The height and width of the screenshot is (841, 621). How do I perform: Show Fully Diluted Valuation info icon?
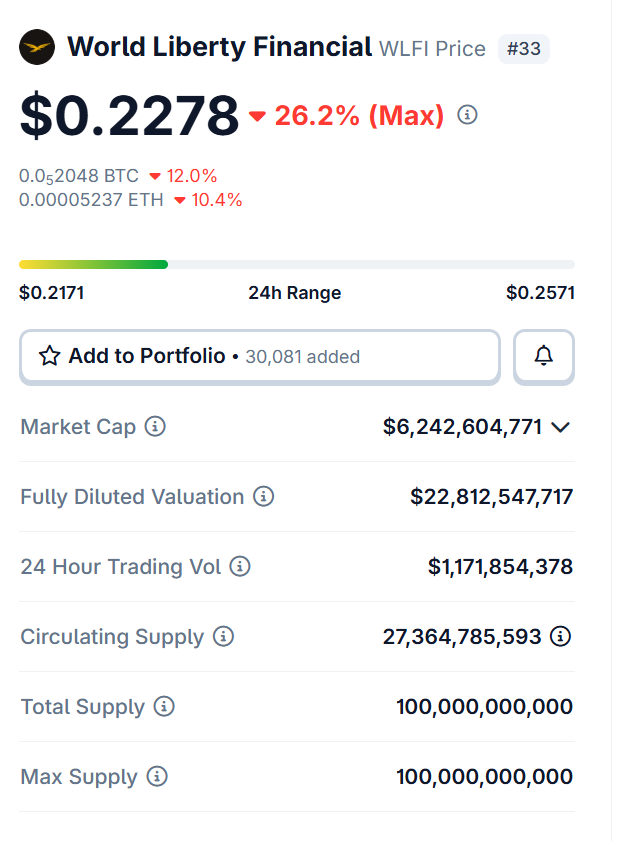coord(263,497)
